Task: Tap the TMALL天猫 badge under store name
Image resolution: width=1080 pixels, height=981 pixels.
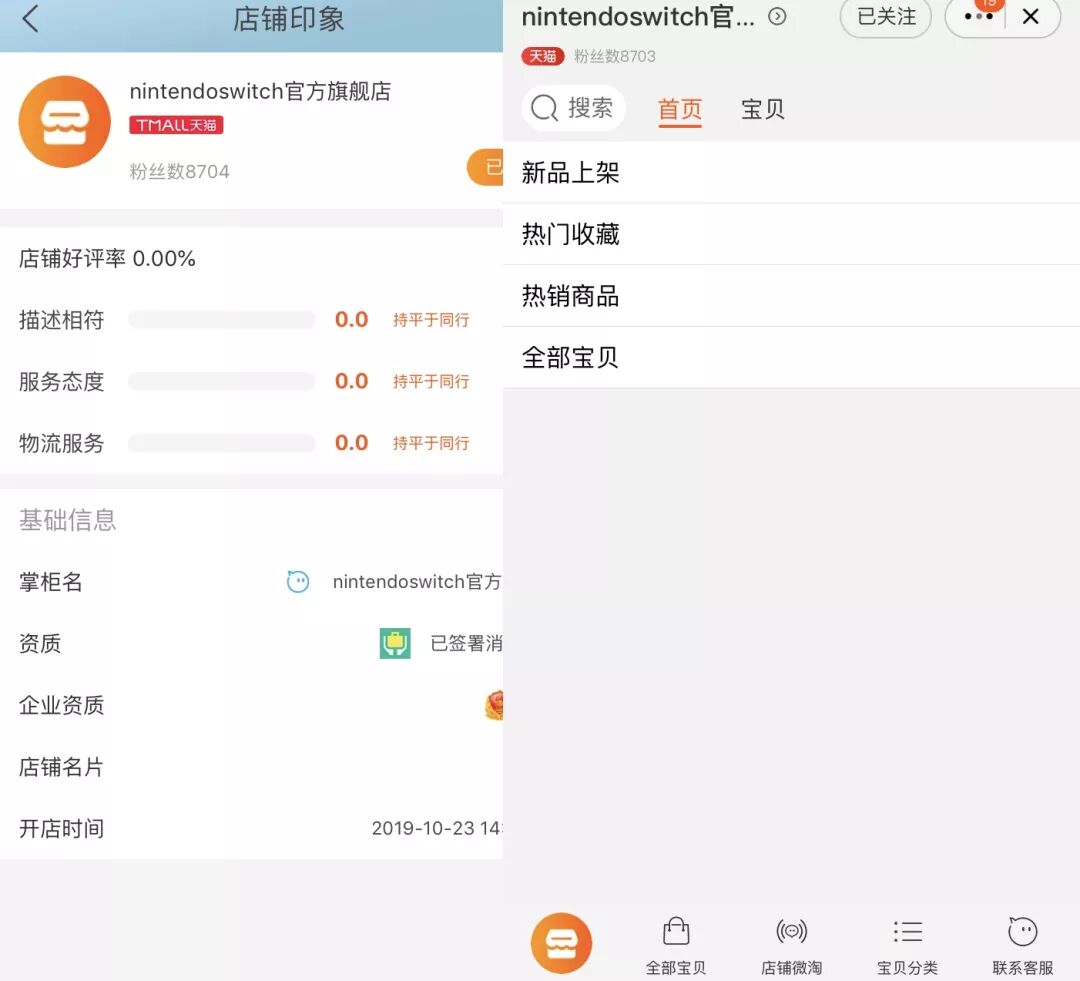Action: [176, 125]
